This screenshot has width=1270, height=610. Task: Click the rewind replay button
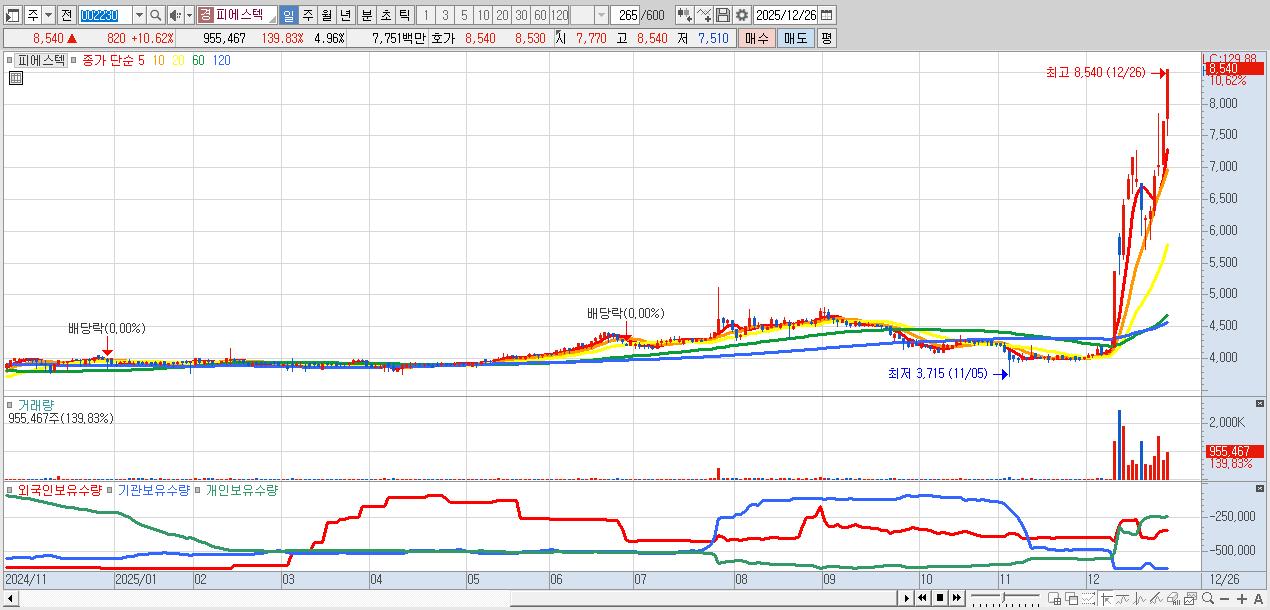click(922, 598)
